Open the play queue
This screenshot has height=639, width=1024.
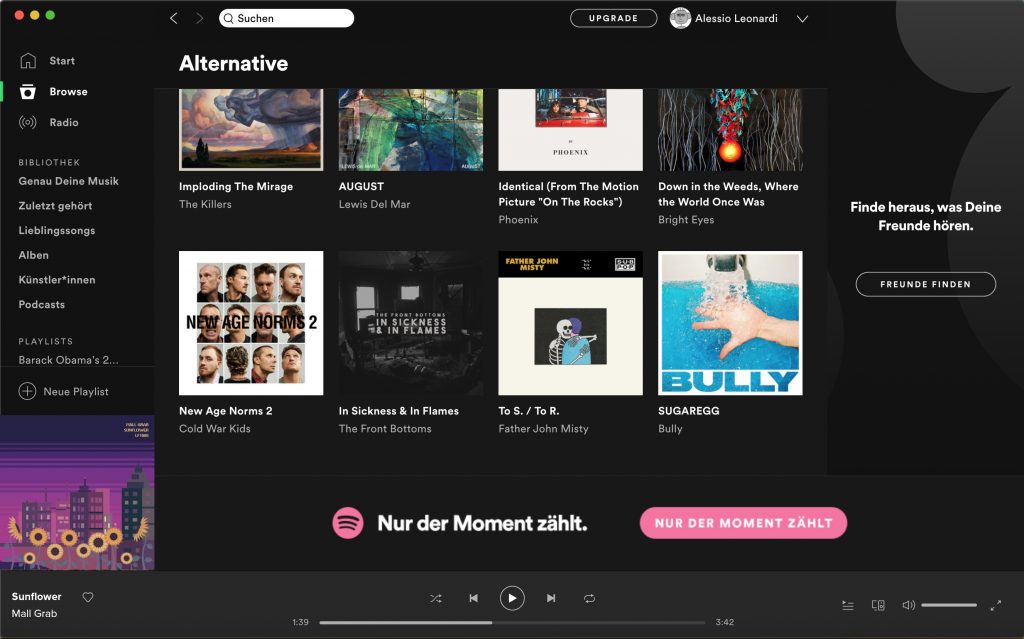[x=848, y=605]
